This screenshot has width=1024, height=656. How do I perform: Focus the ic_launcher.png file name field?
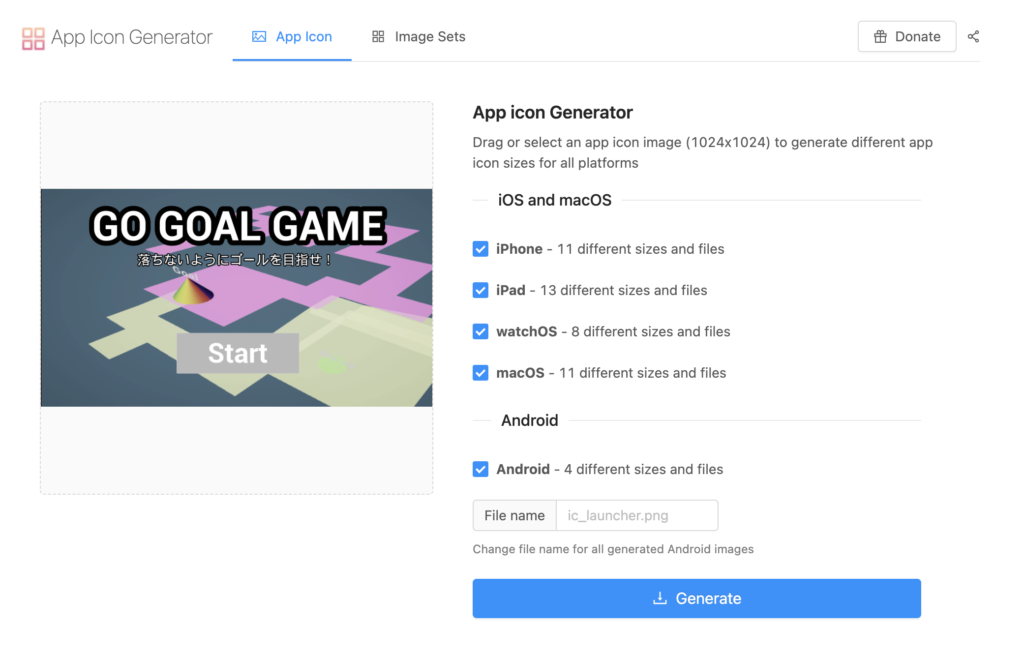(x=637, y=516)
